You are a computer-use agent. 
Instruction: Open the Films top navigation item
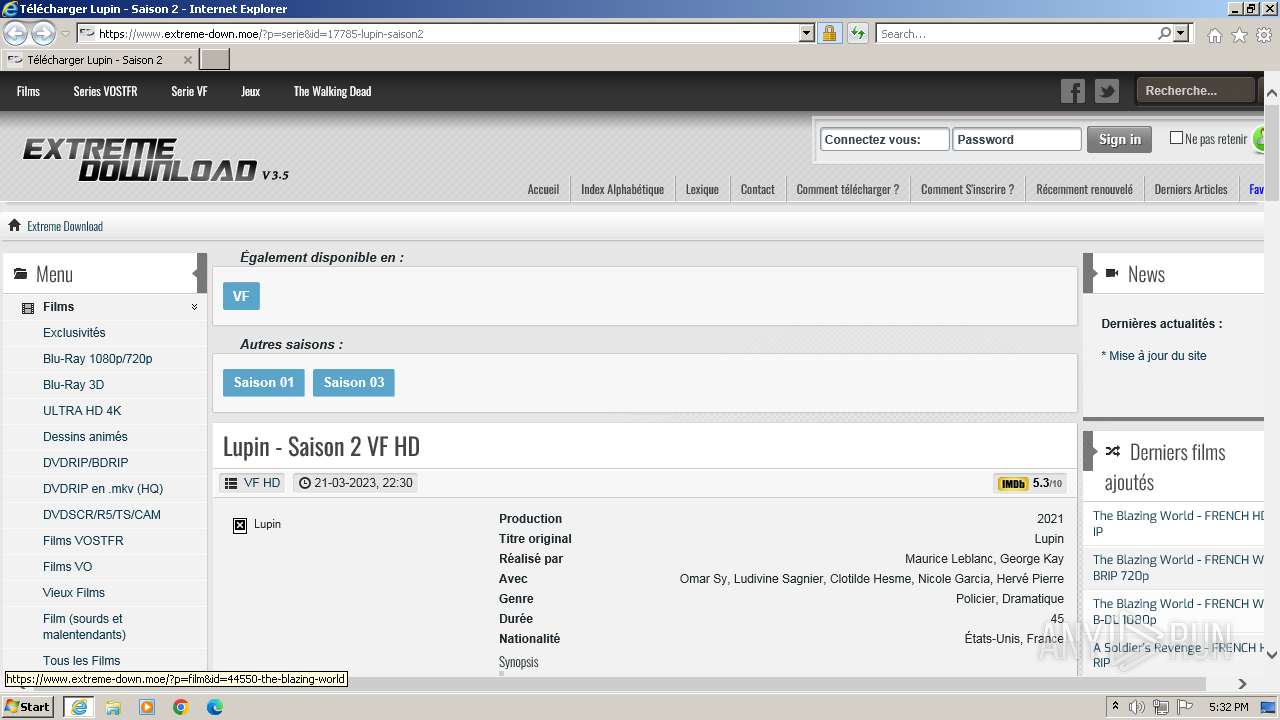(28, 91)
